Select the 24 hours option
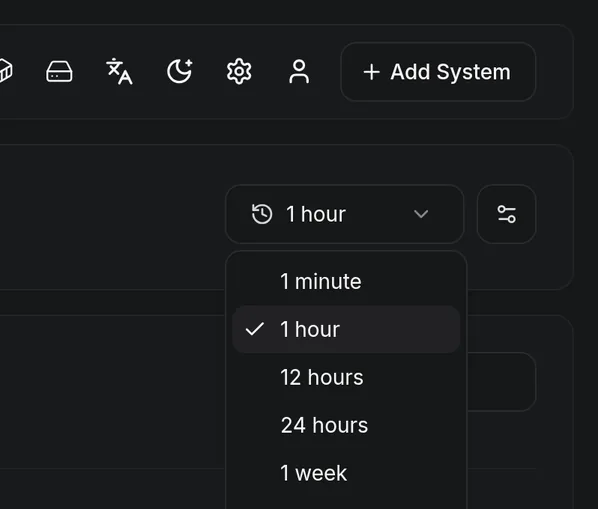This screenshot has height=509, width=598. coord(346,425)
